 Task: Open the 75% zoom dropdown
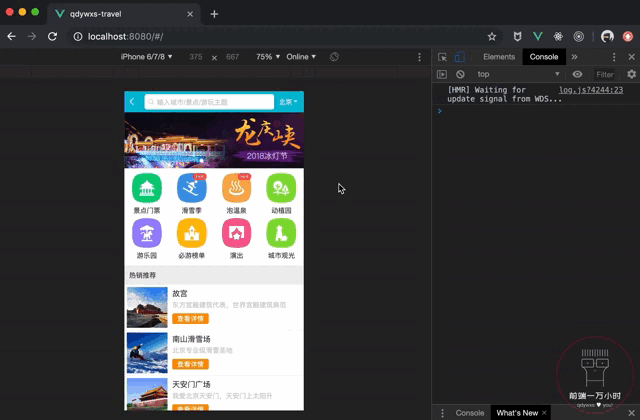268,57
